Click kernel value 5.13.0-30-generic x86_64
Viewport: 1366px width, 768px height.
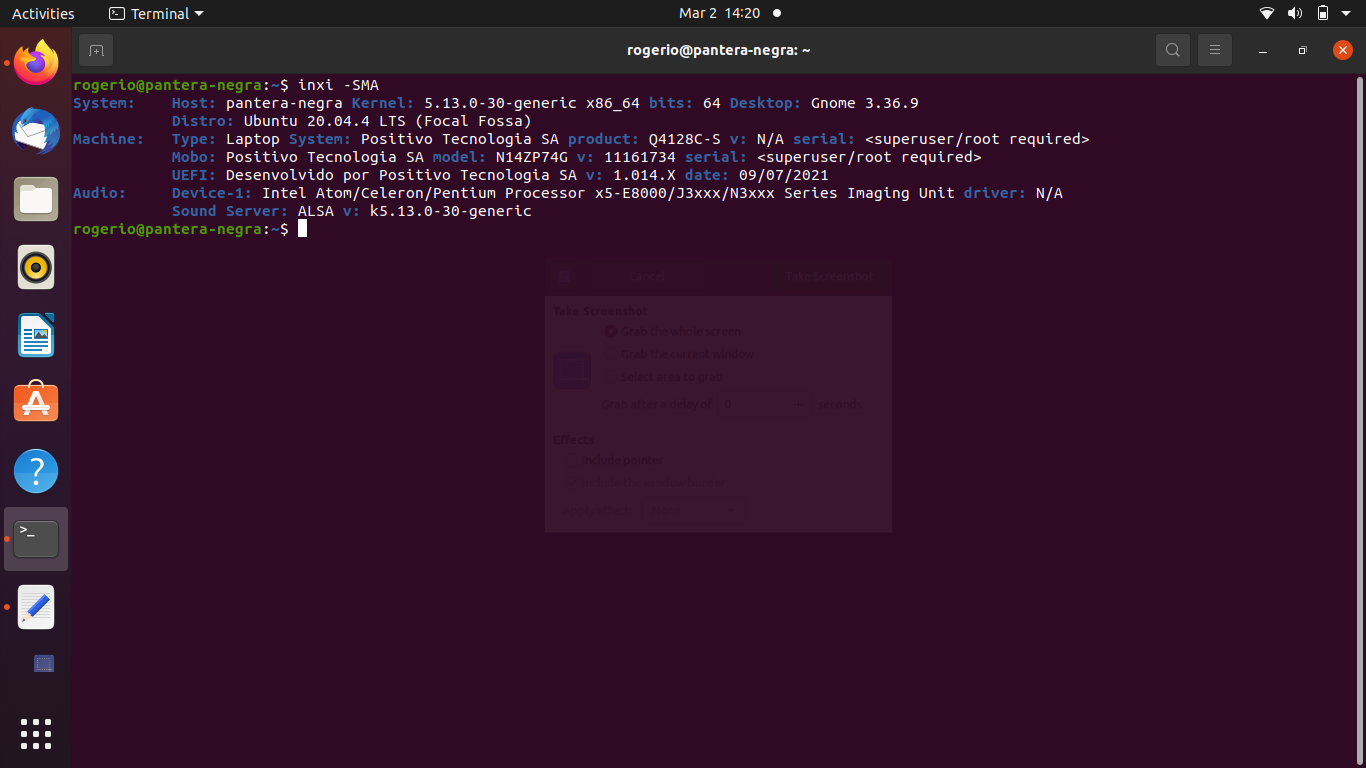point(532,103)
